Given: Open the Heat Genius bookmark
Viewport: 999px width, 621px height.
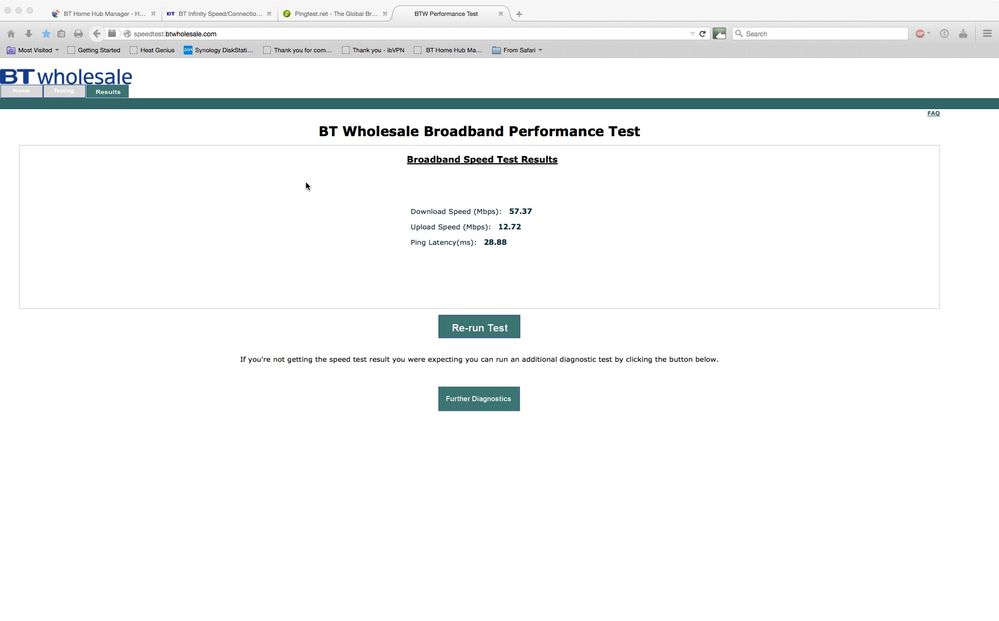Looking at the screenshot, I should 152,50.
